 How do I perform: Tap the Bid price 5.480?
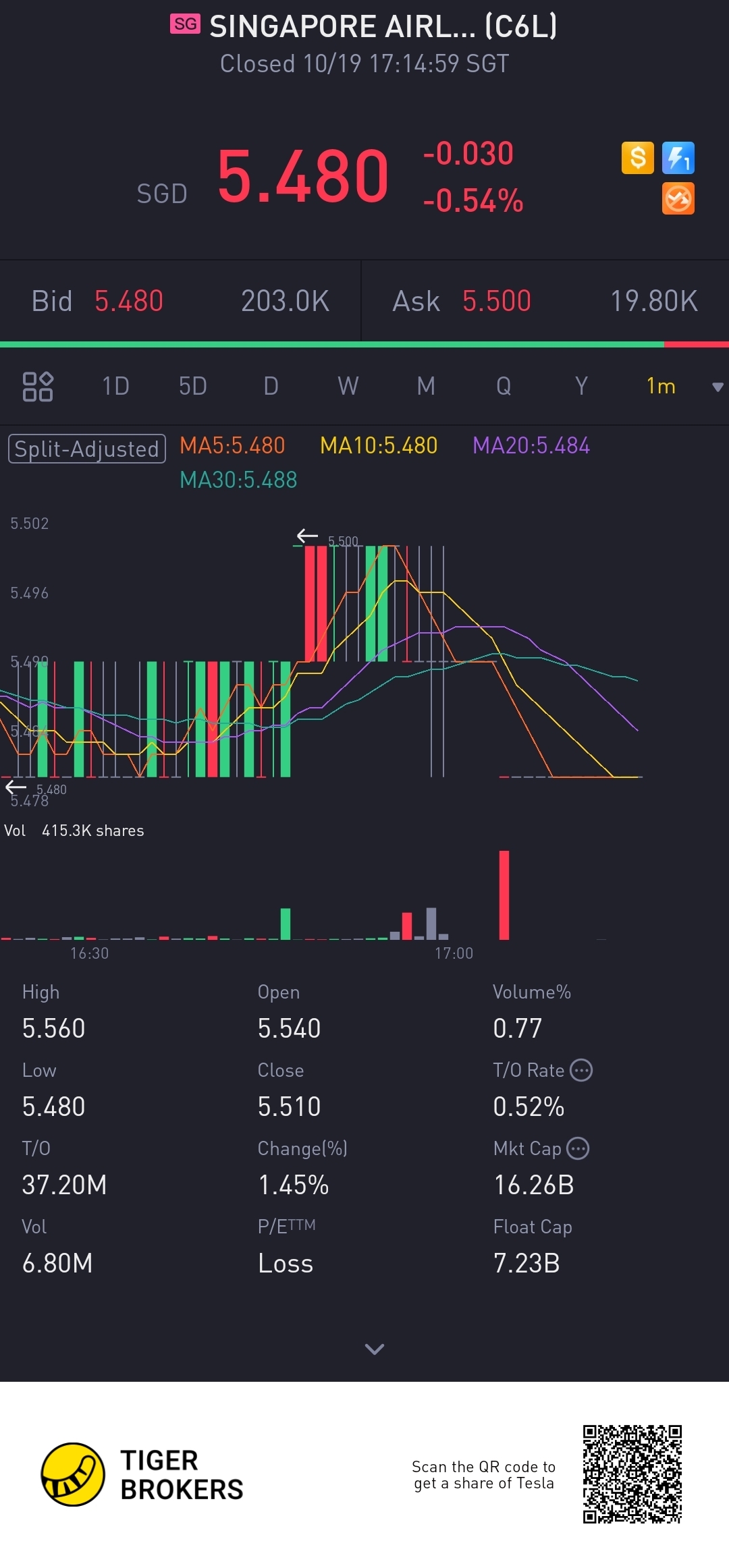pos(129,301)
